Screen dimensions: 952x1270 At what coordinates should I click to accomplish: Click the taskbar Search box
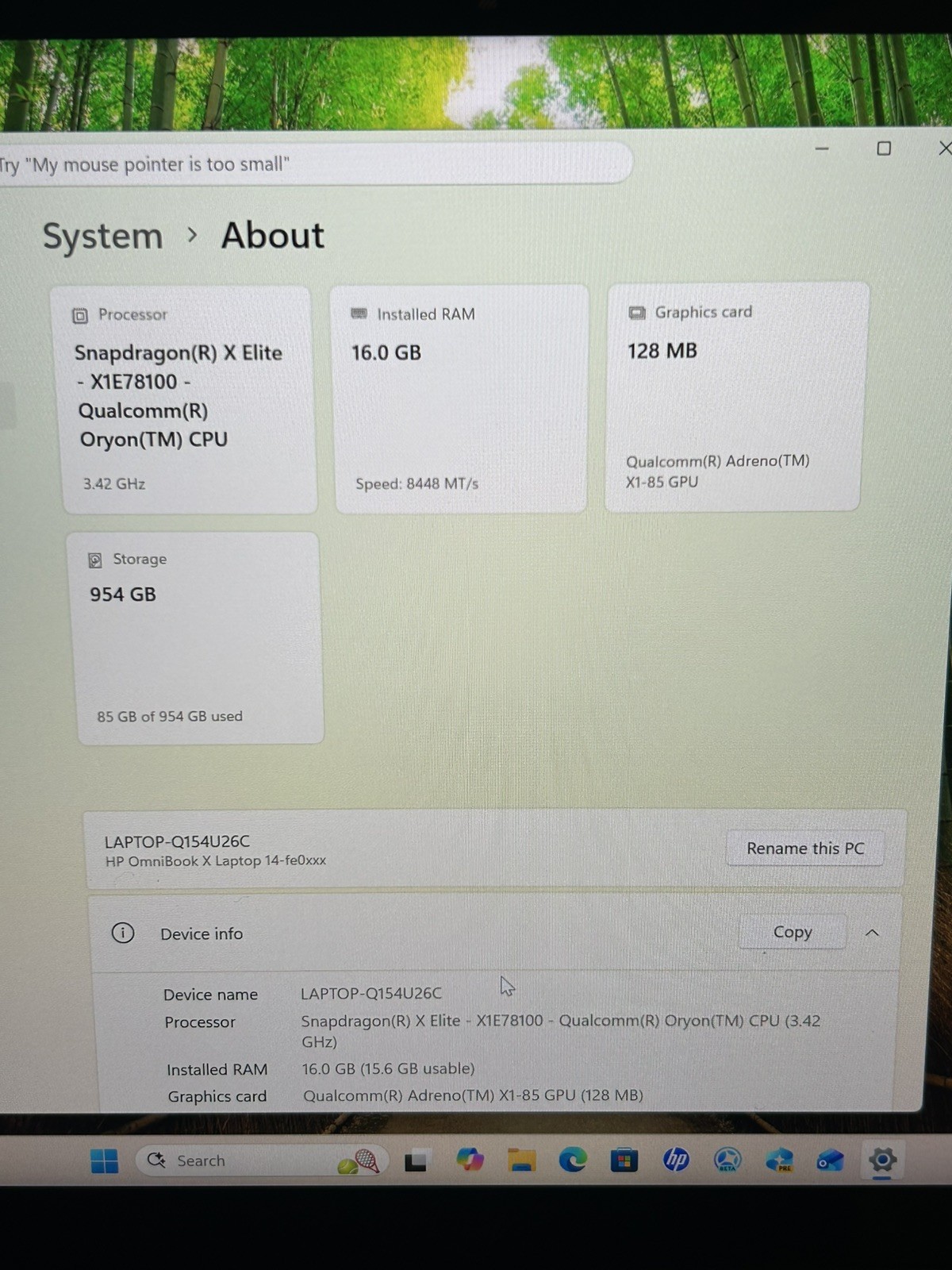[262, 1160]
